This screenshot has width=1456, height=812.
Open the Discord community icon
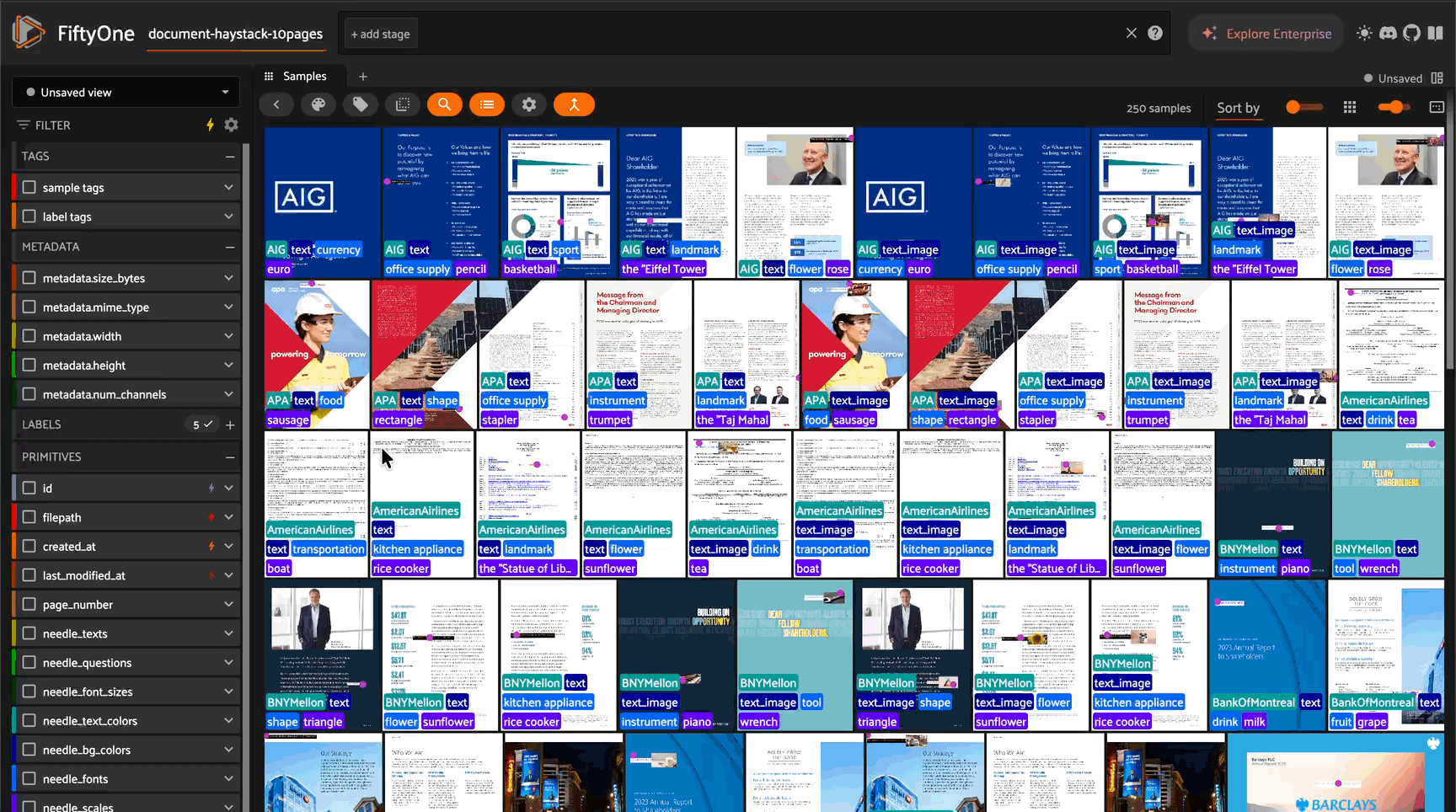tap(1388, 34)
